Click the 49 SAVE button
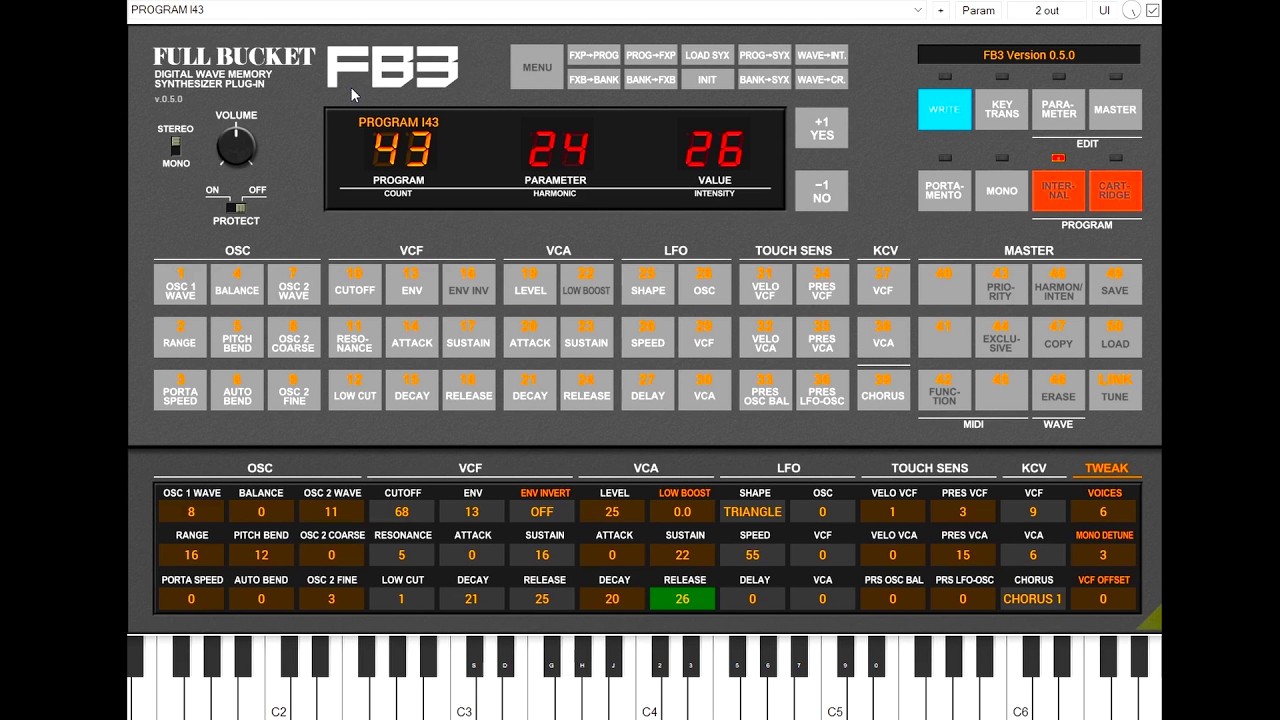 1115,284
